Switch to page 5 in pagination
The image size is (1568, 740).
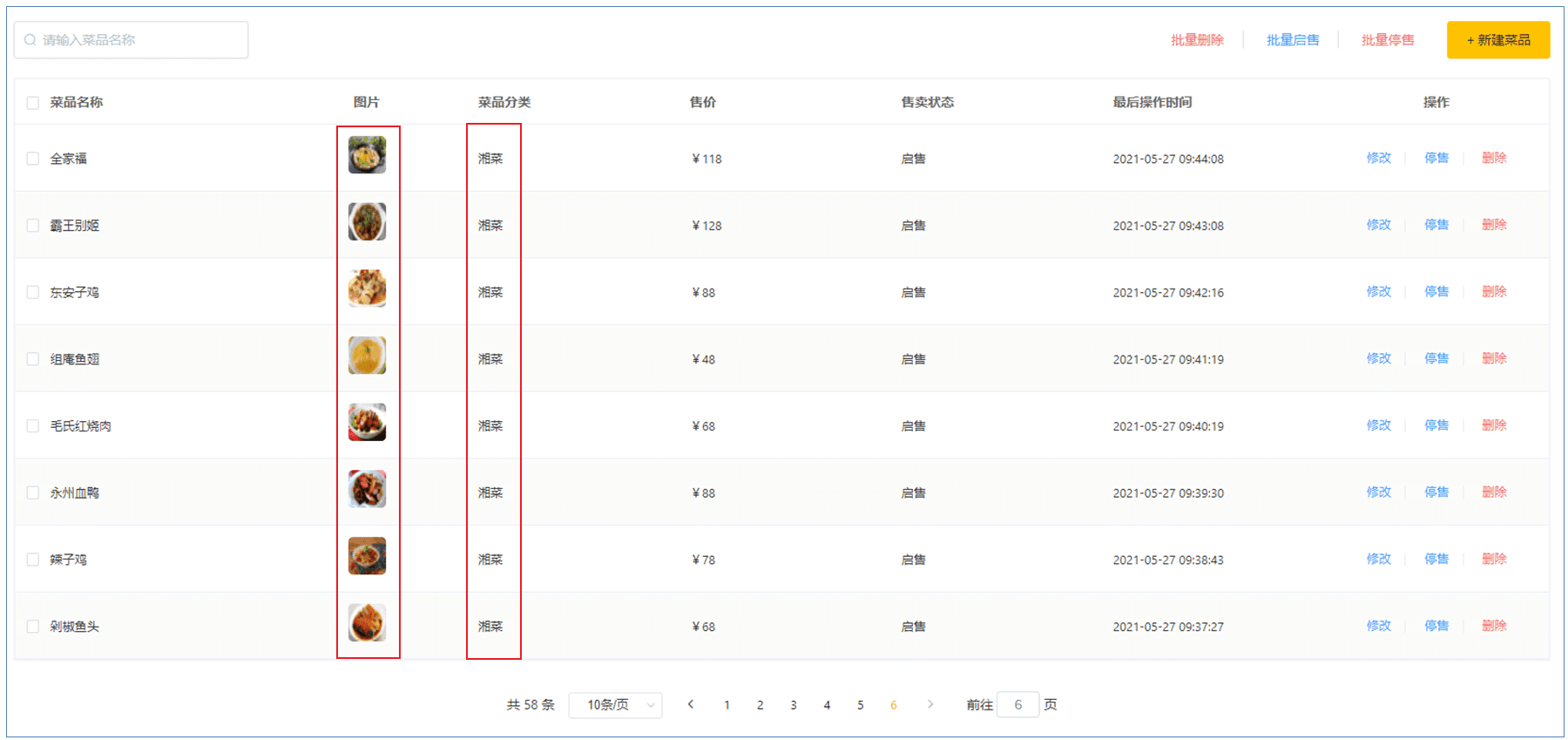click(860, 705)
